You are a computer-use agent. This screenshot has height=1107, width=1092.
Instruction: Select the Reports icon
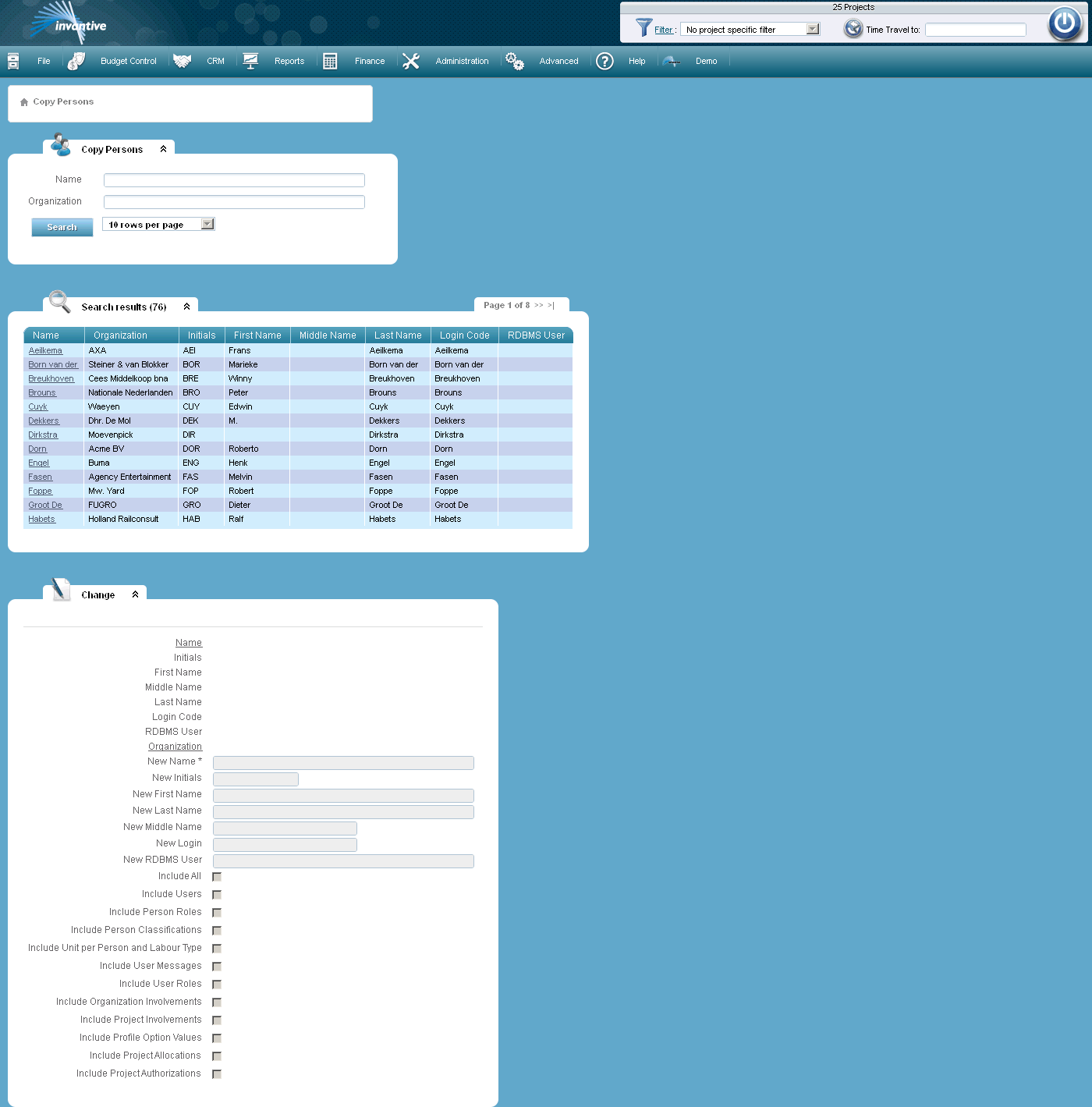251,59
